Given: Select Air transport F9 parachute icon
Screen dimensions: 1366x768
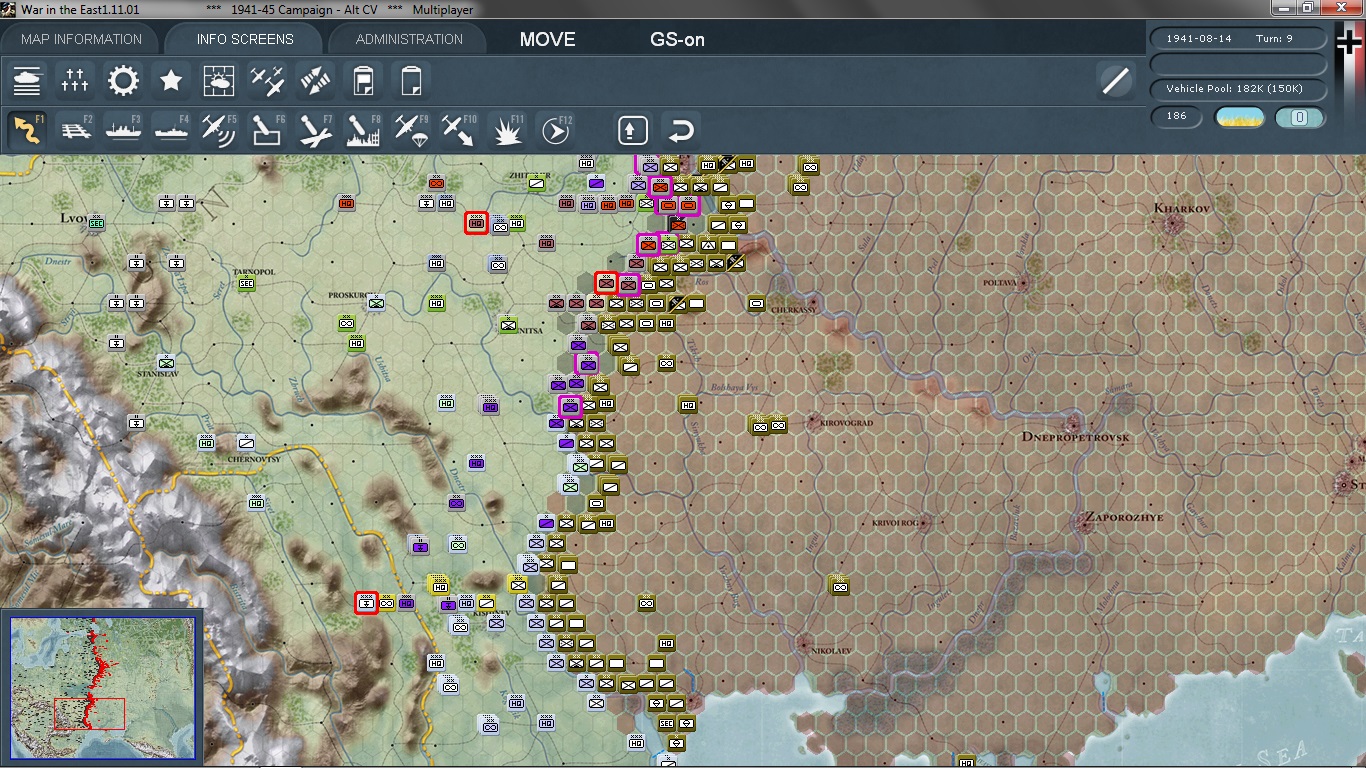Looking at the screenshot, I should pyautogui.click(x=412, y=130).
